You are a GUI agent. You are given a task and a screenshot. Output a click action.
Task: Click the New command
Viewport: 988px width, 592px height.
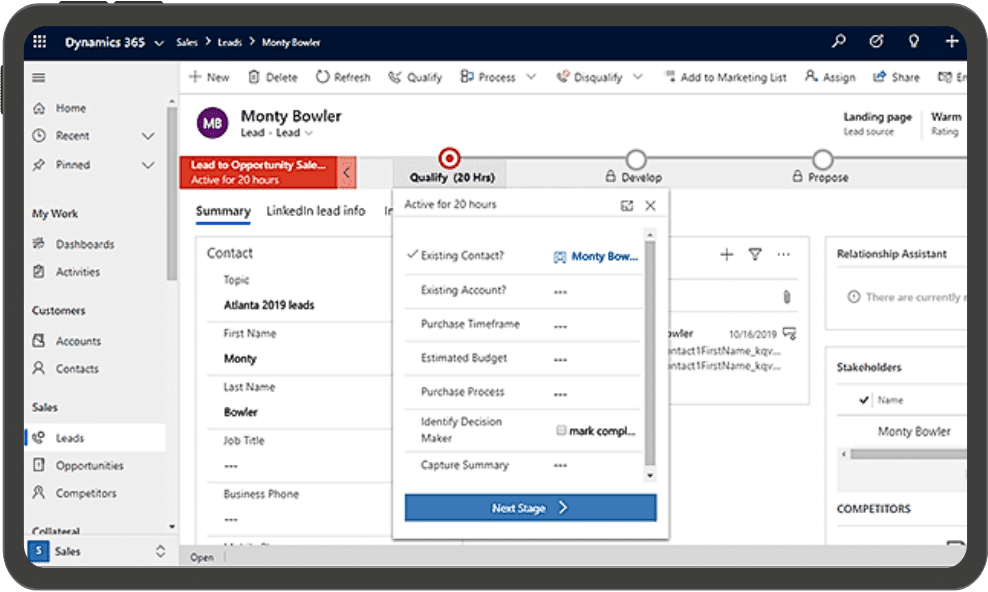pos(209,77)
